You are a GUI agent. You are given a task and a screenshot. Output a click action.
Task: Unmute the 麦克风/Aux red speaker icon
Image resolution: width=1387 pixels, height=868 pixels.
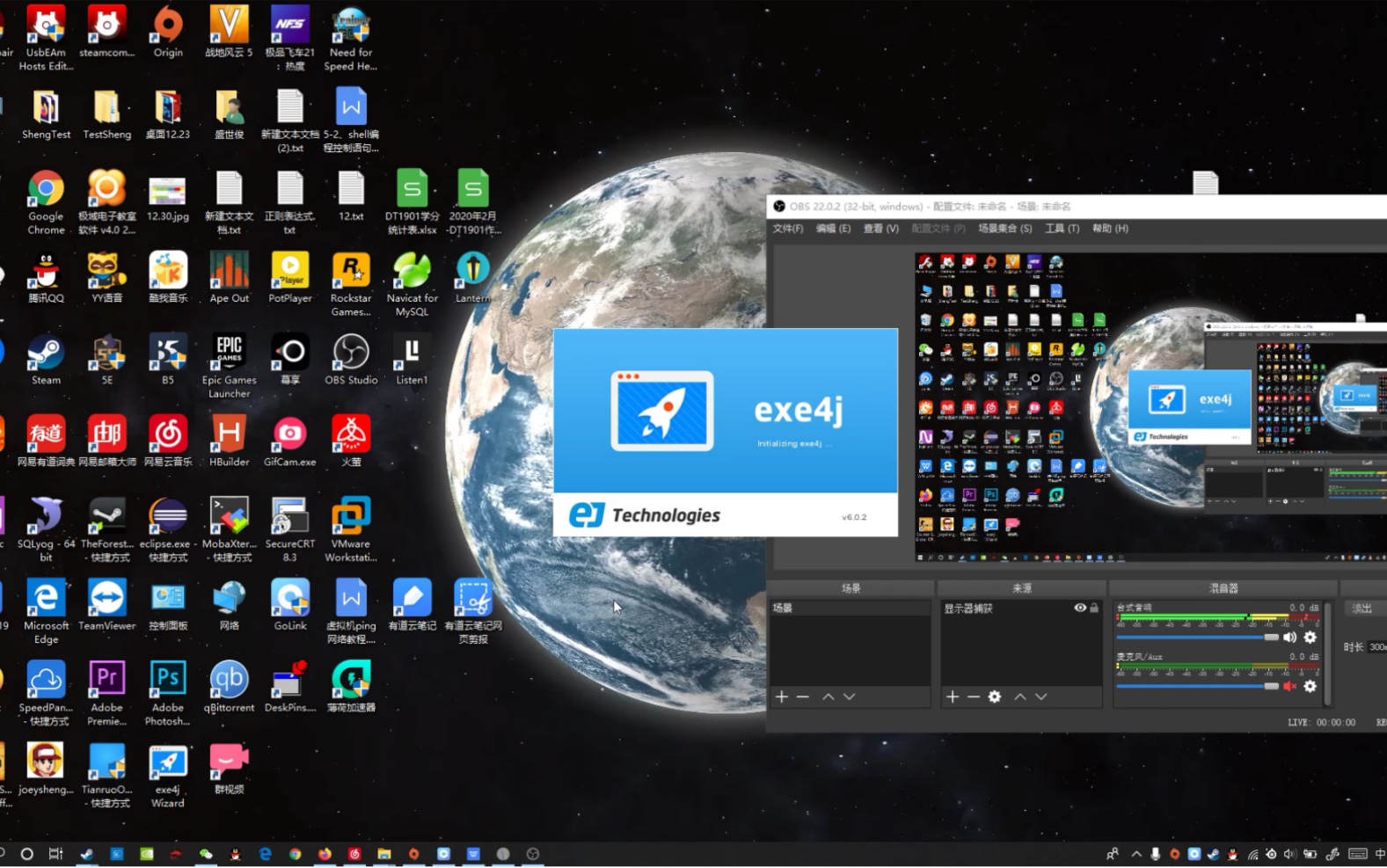click(1289, 686)
